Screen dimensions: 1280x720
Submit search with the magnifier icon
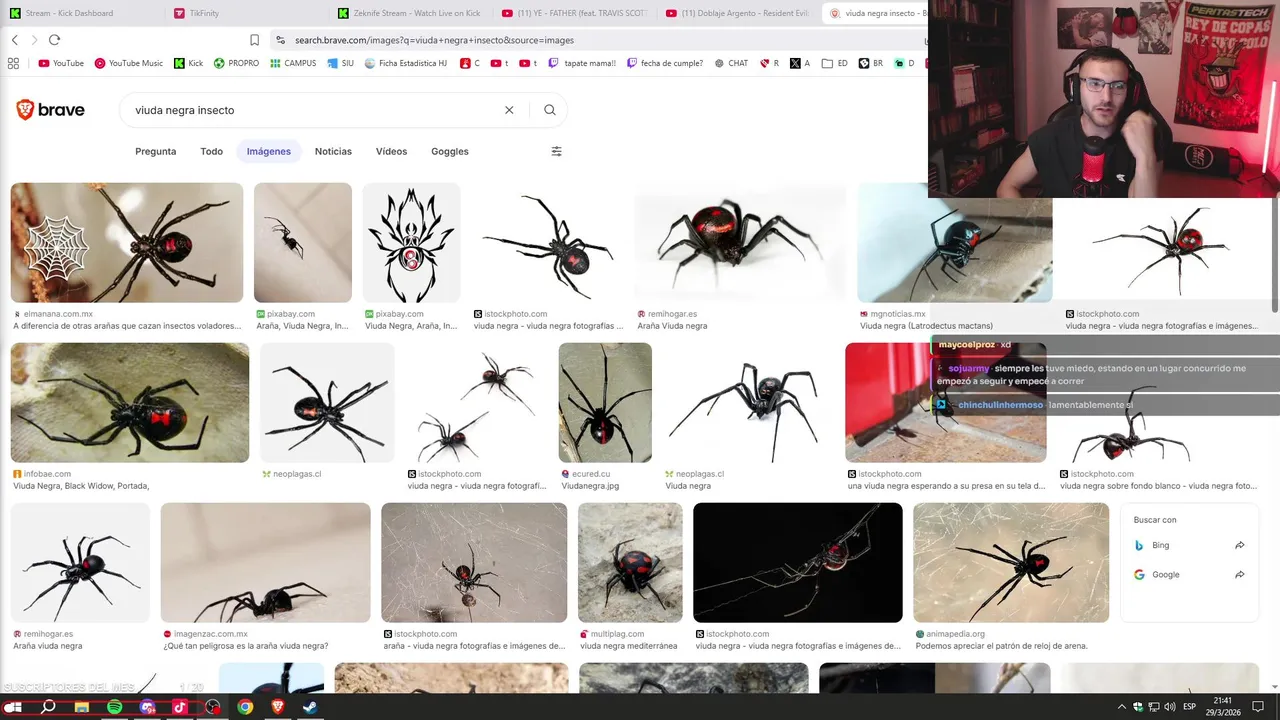pyautogui.click(x=550, y=110)
